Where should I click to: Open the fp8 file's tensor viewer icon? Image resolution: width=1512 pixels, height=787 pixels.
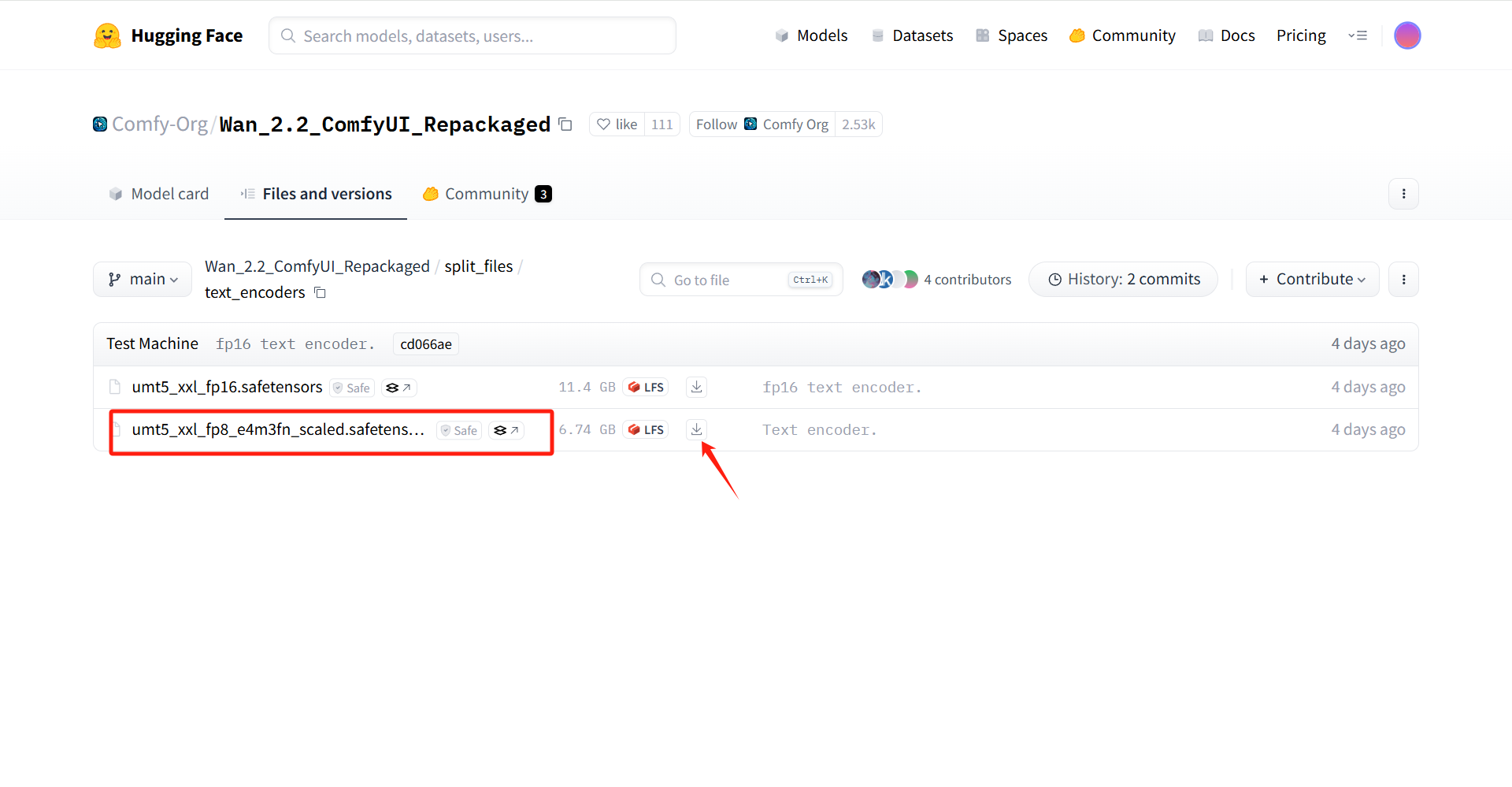coord(506,430)
